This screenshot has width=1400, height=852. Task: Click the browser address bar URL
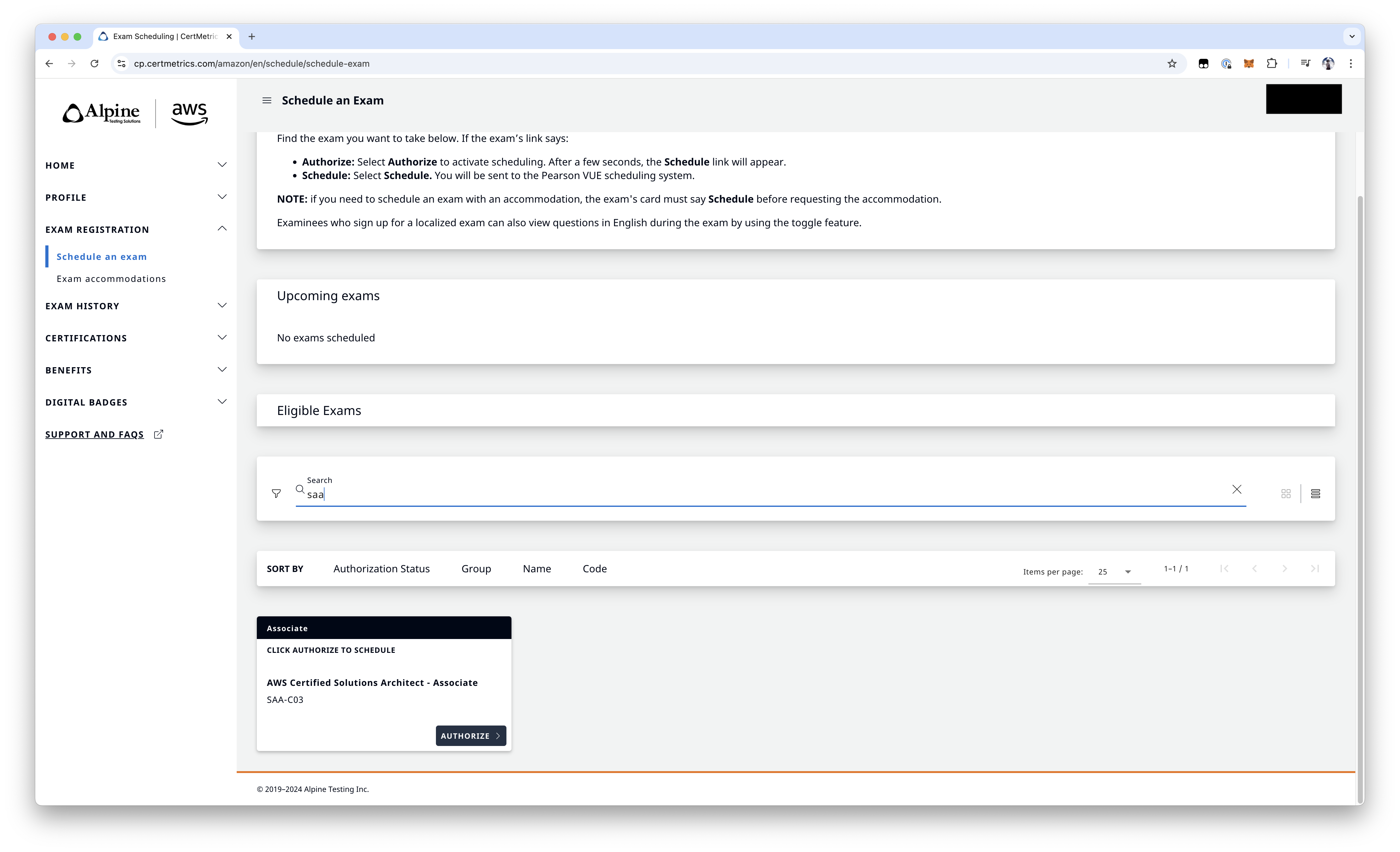click(252, 64)
